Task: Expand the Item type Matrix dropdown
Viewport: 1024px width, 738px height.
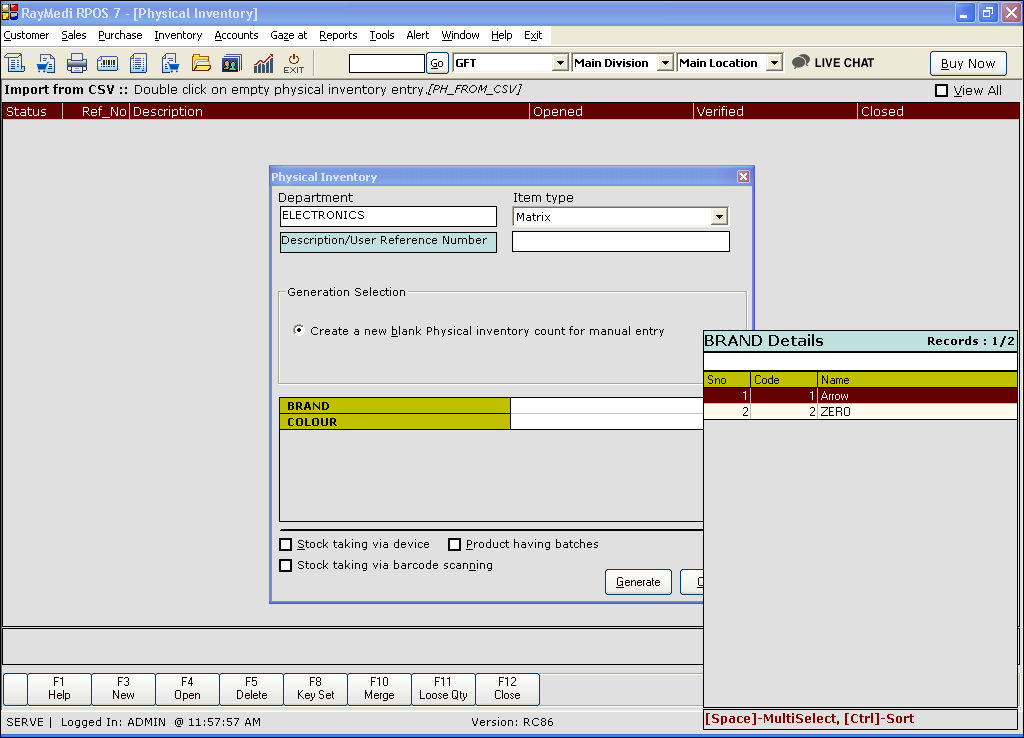Action: [718, 217]
